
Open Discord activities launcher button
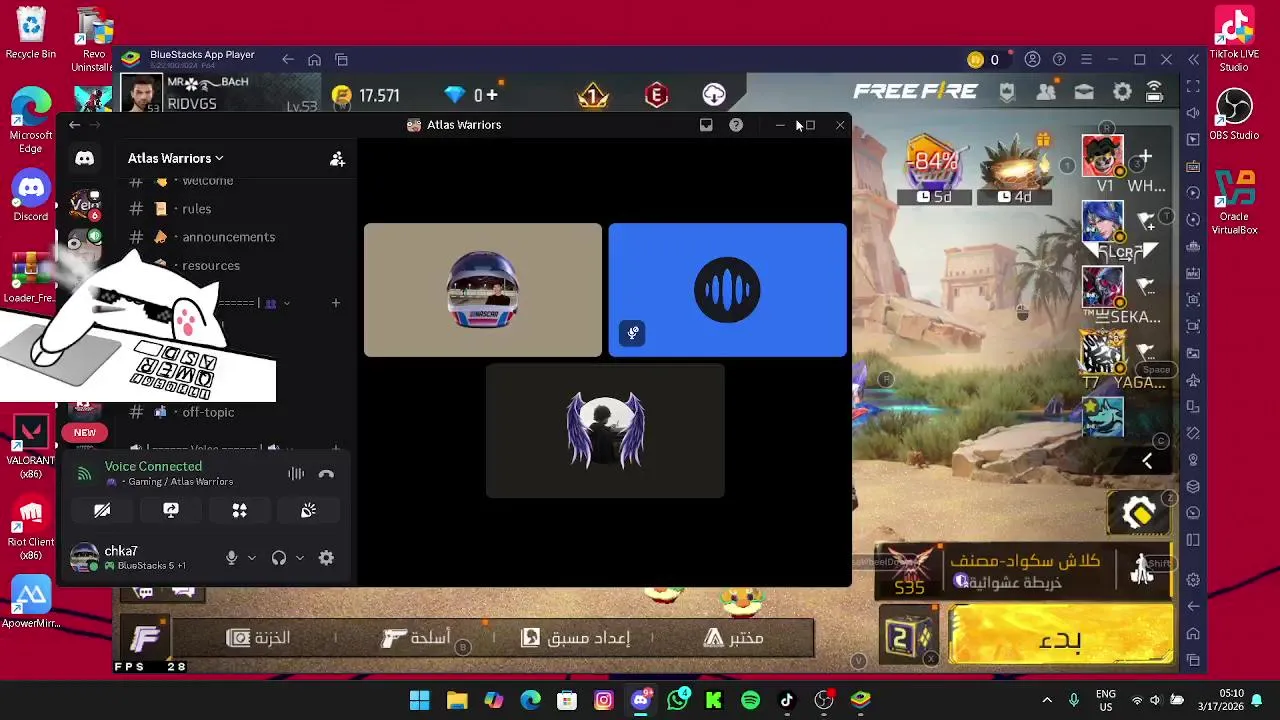coord(239,510)
